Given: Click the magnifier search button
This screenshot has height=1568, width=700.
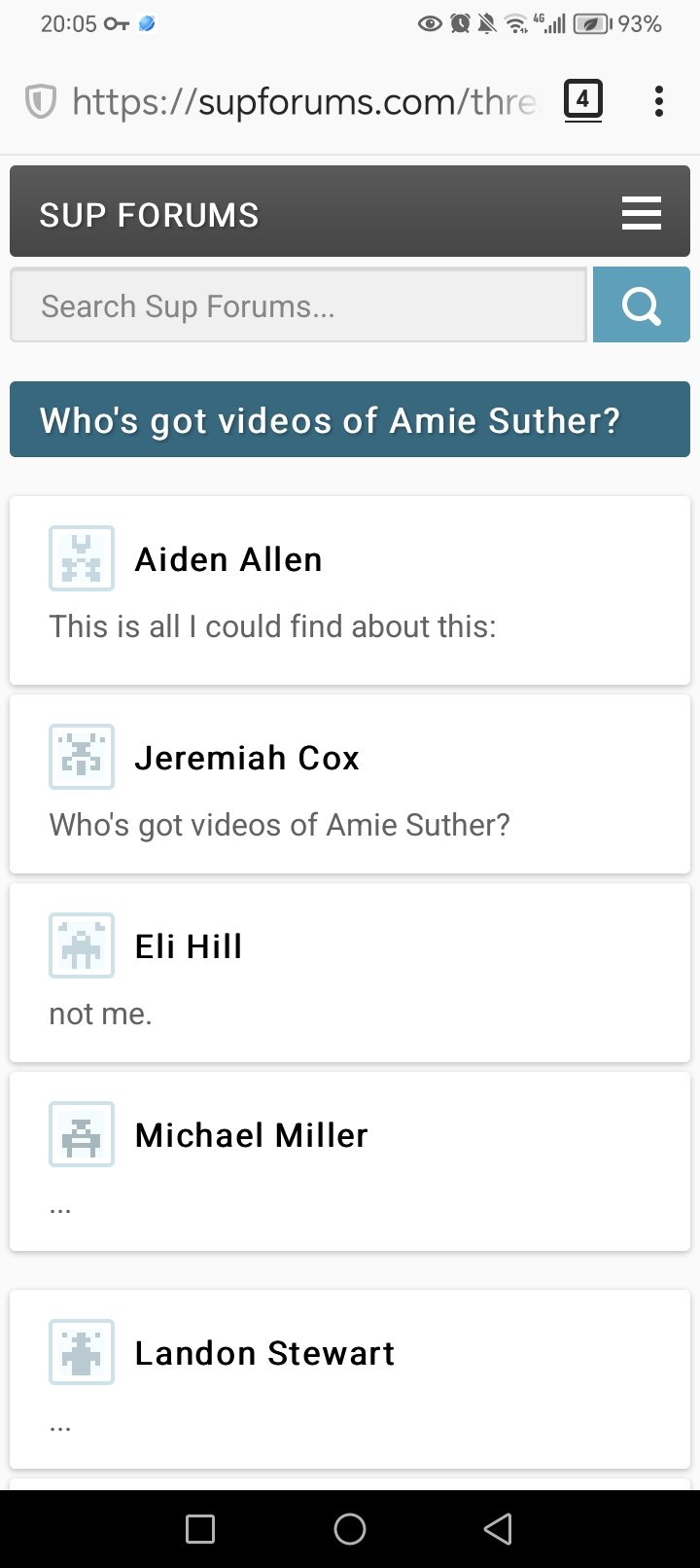Looking at the screenshot, I should [642, 304].
